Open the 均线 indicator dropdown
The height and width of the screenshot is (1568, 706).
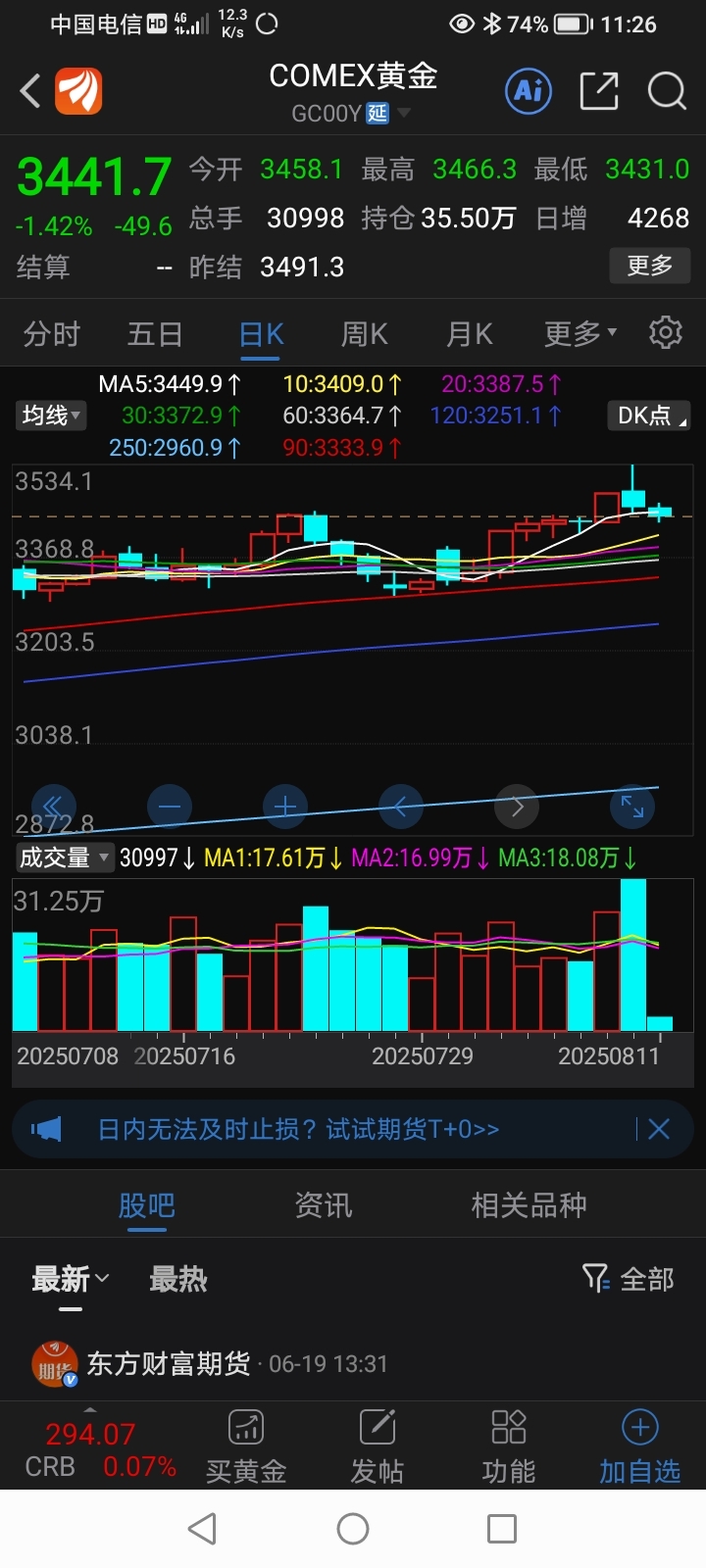pyautogui.click(x=52, y=416)
